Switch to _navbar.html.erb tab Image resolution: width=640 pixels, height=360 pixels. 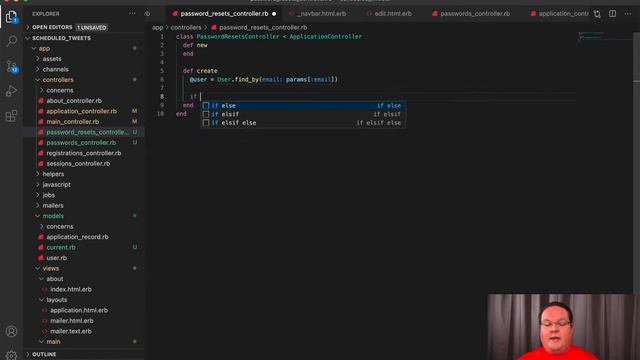pos(321,14)
